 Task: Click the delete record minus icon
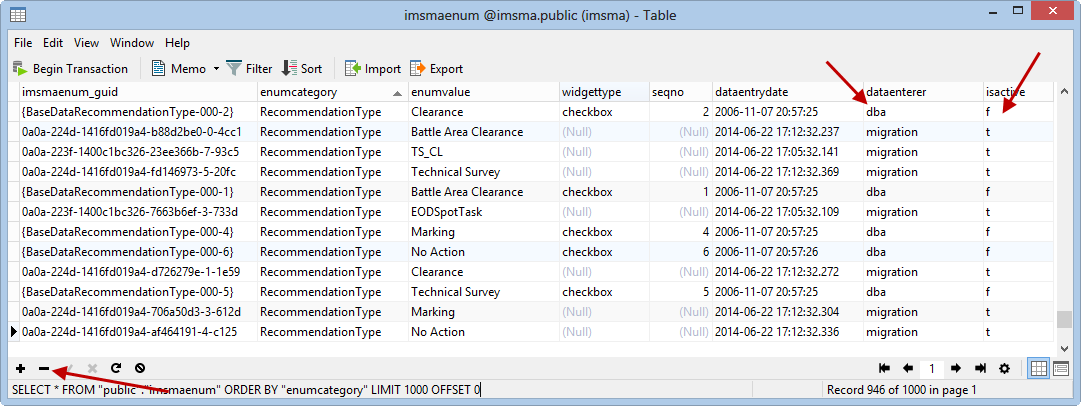[44, 368]
